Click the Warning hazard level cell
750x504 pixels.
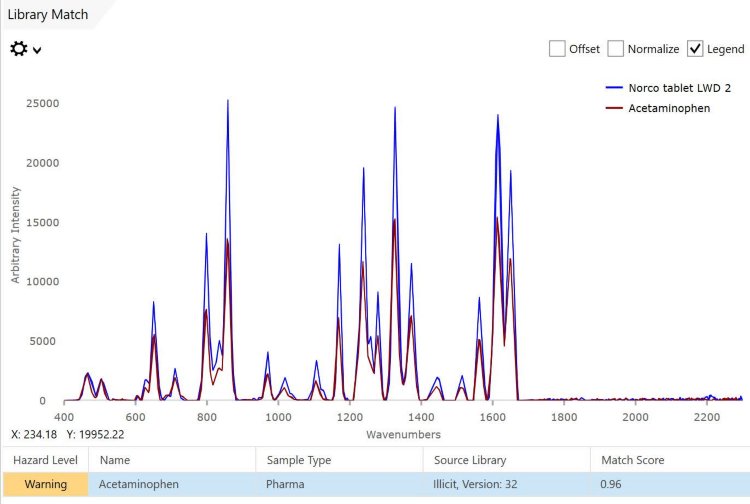point(45,484)
